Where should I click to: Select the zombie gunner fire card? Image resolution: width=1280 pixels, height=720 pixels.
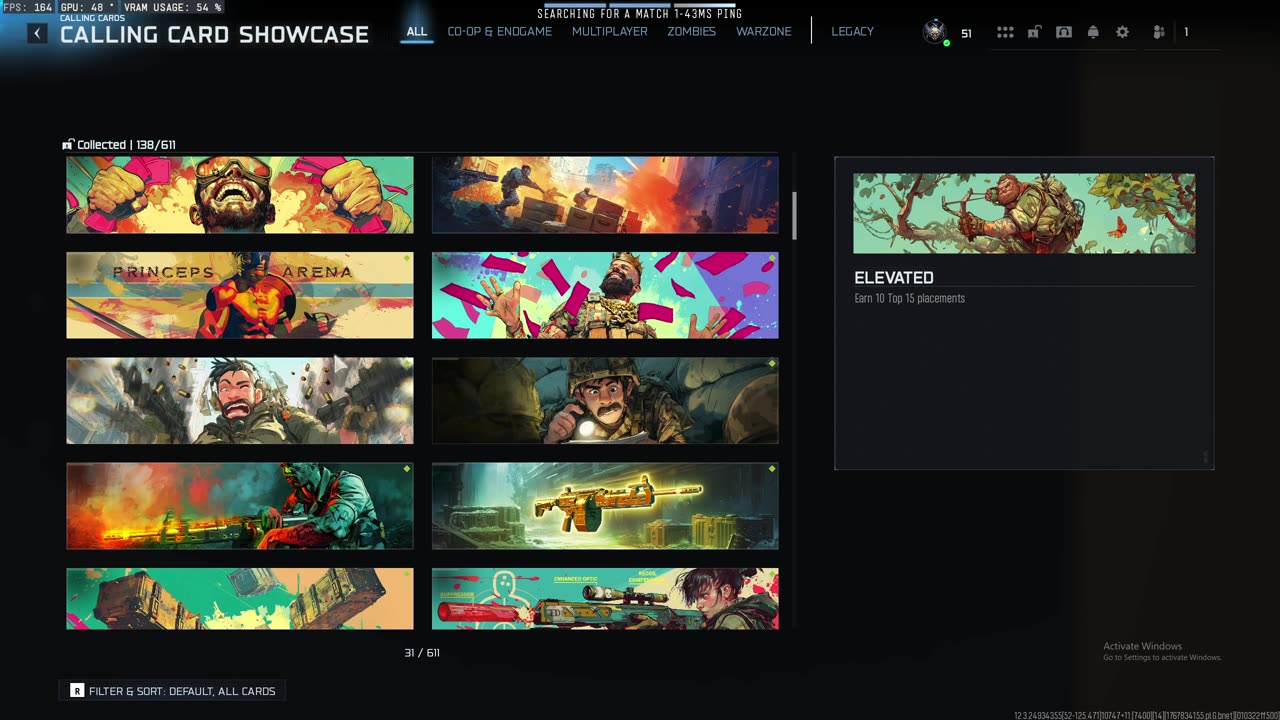[x=240, y=506]
